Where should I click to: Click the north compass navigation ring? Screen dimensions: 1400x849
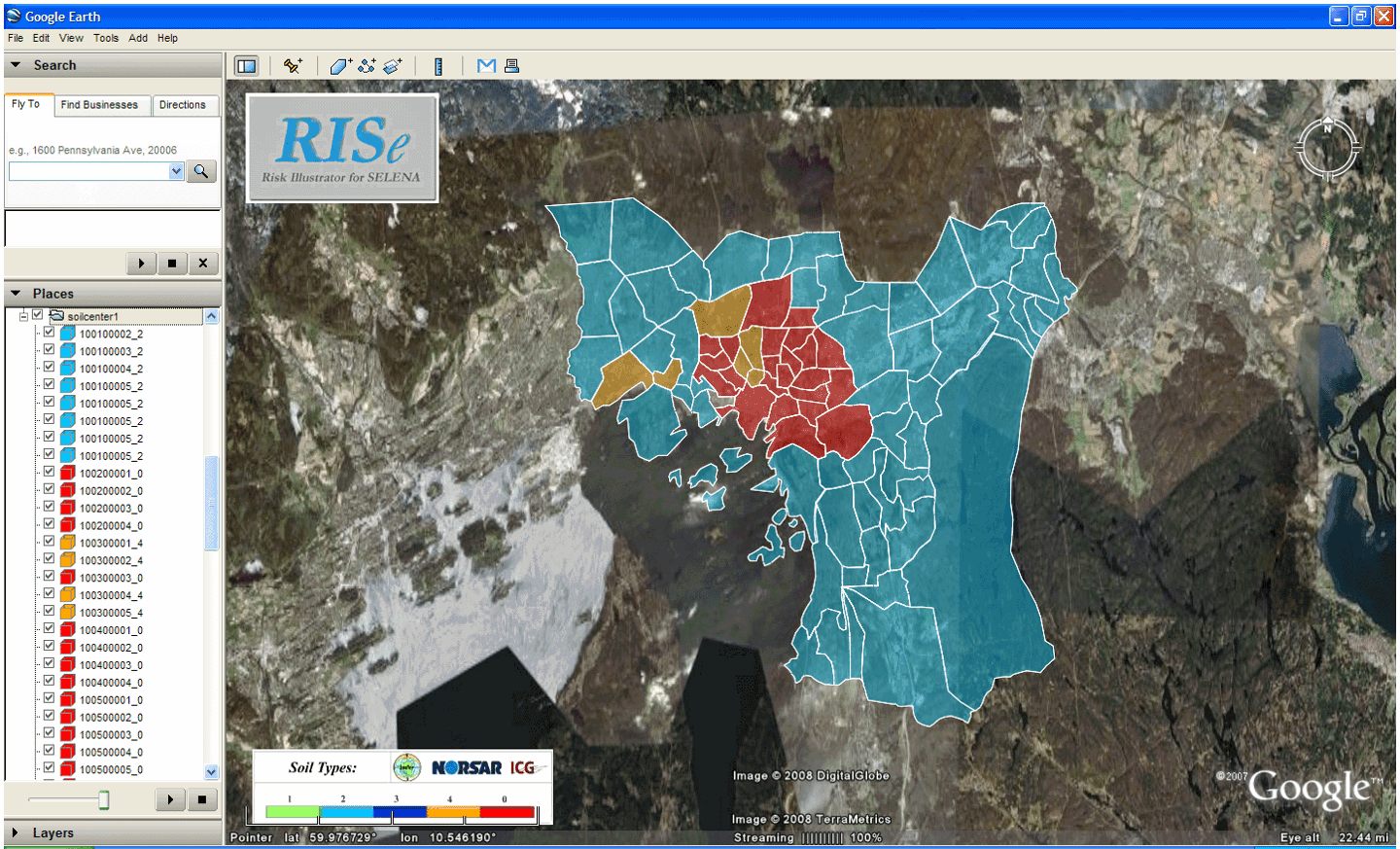pos(1327,148)
